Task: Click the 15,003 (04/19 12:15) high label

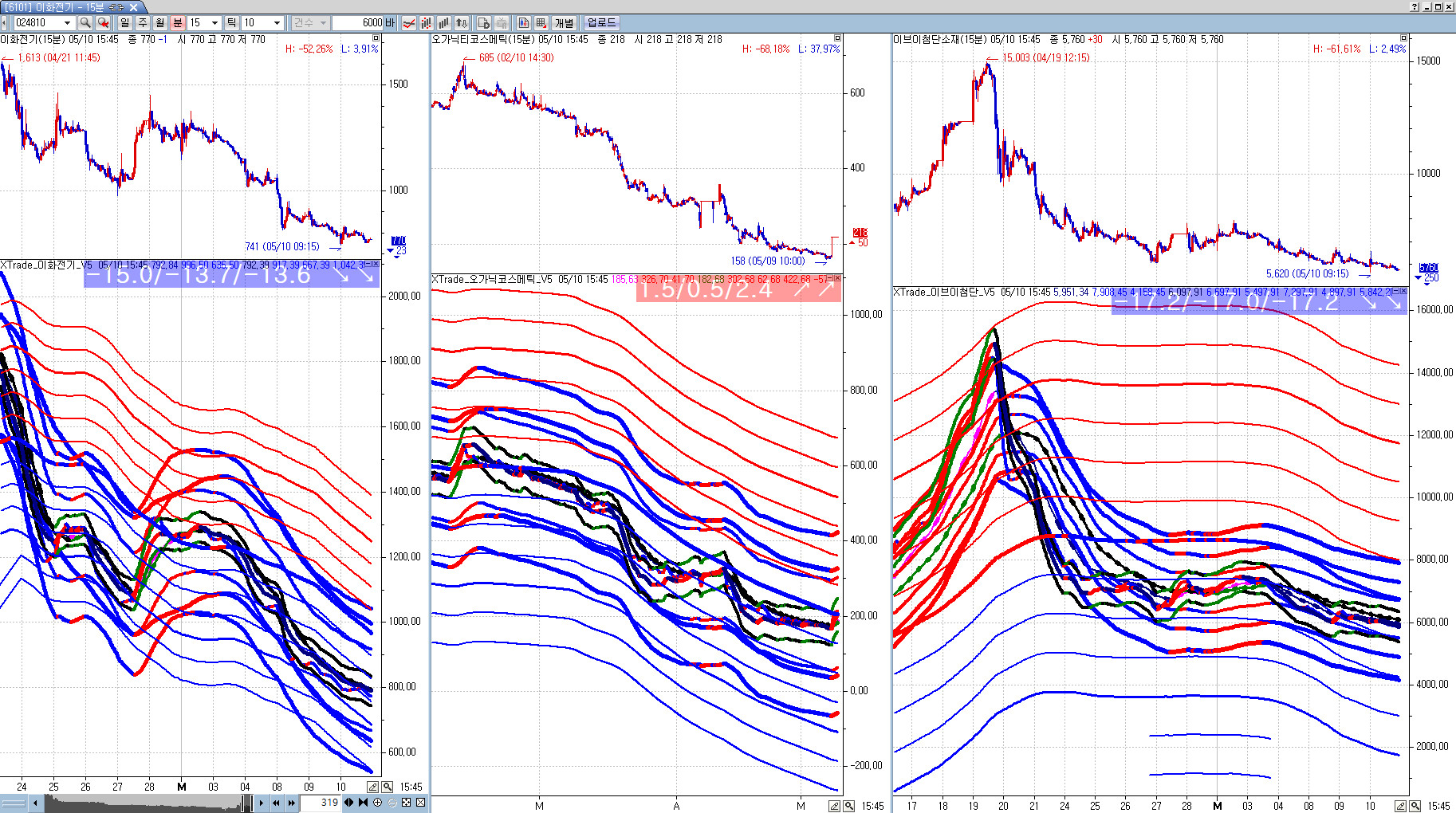Action: coord(1045,57)
